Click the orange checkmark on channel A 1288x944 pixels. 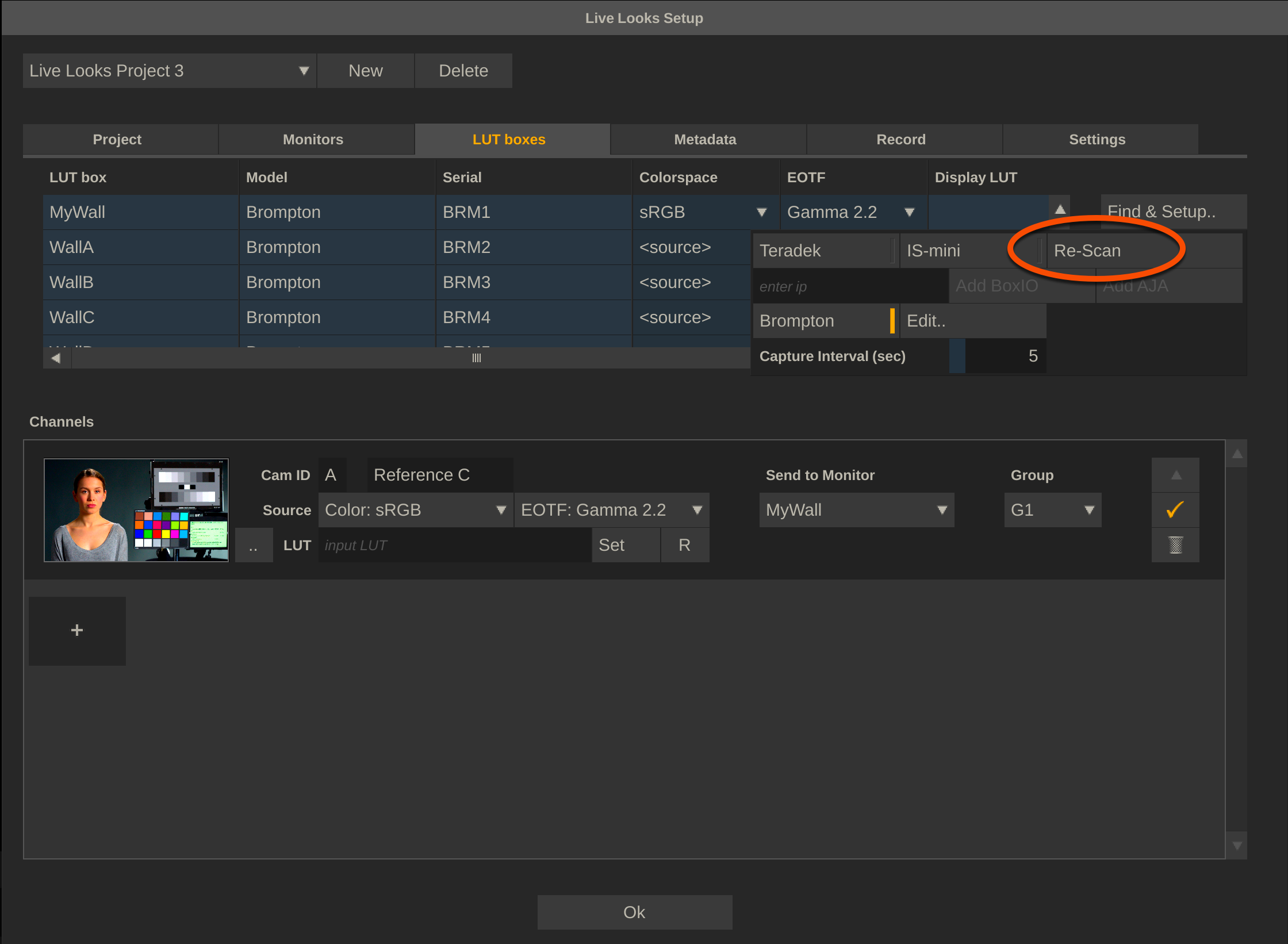click(1175, 510)
